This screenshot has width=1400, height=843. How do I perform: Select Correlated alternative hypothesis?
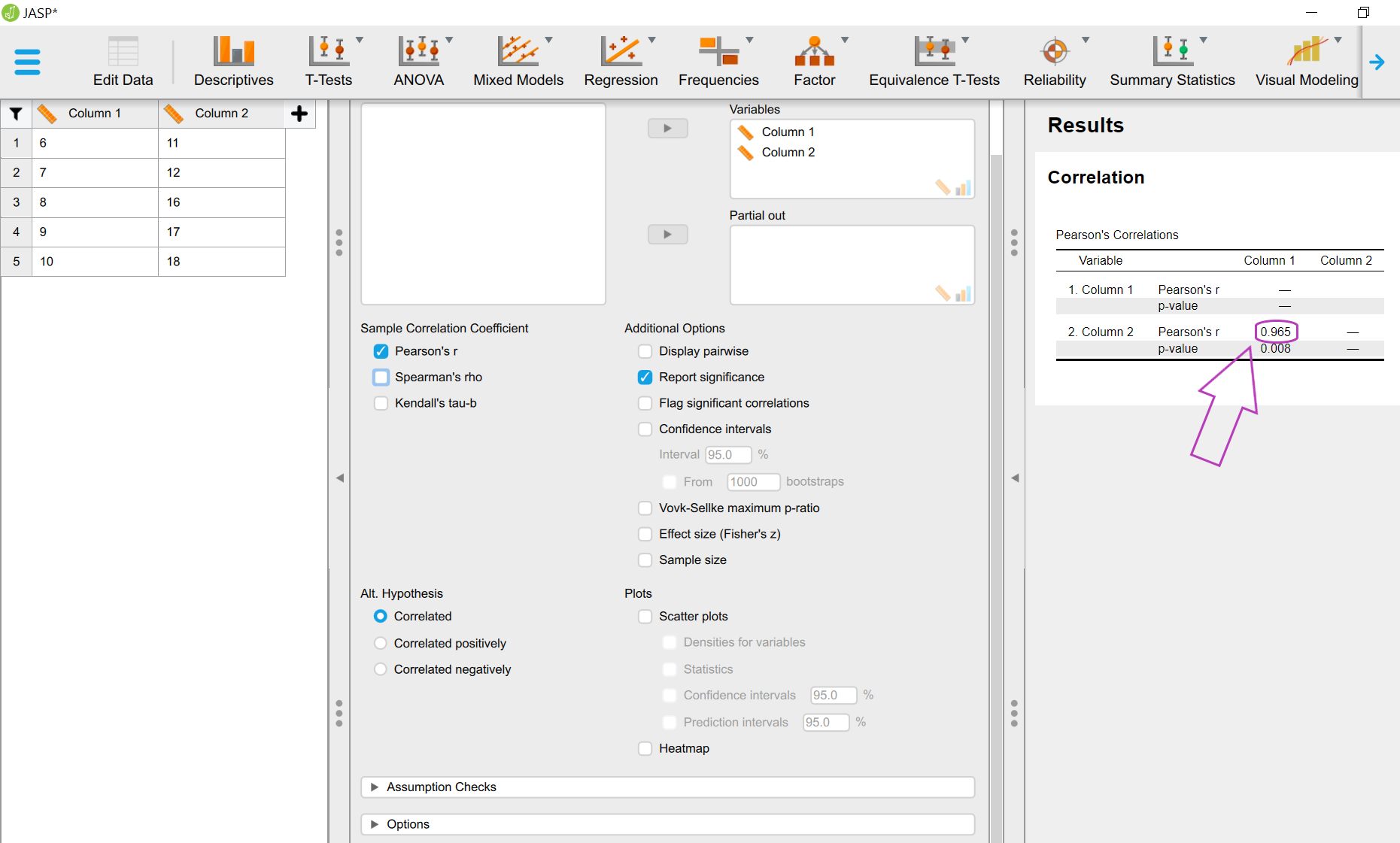(x=381, y=616)
